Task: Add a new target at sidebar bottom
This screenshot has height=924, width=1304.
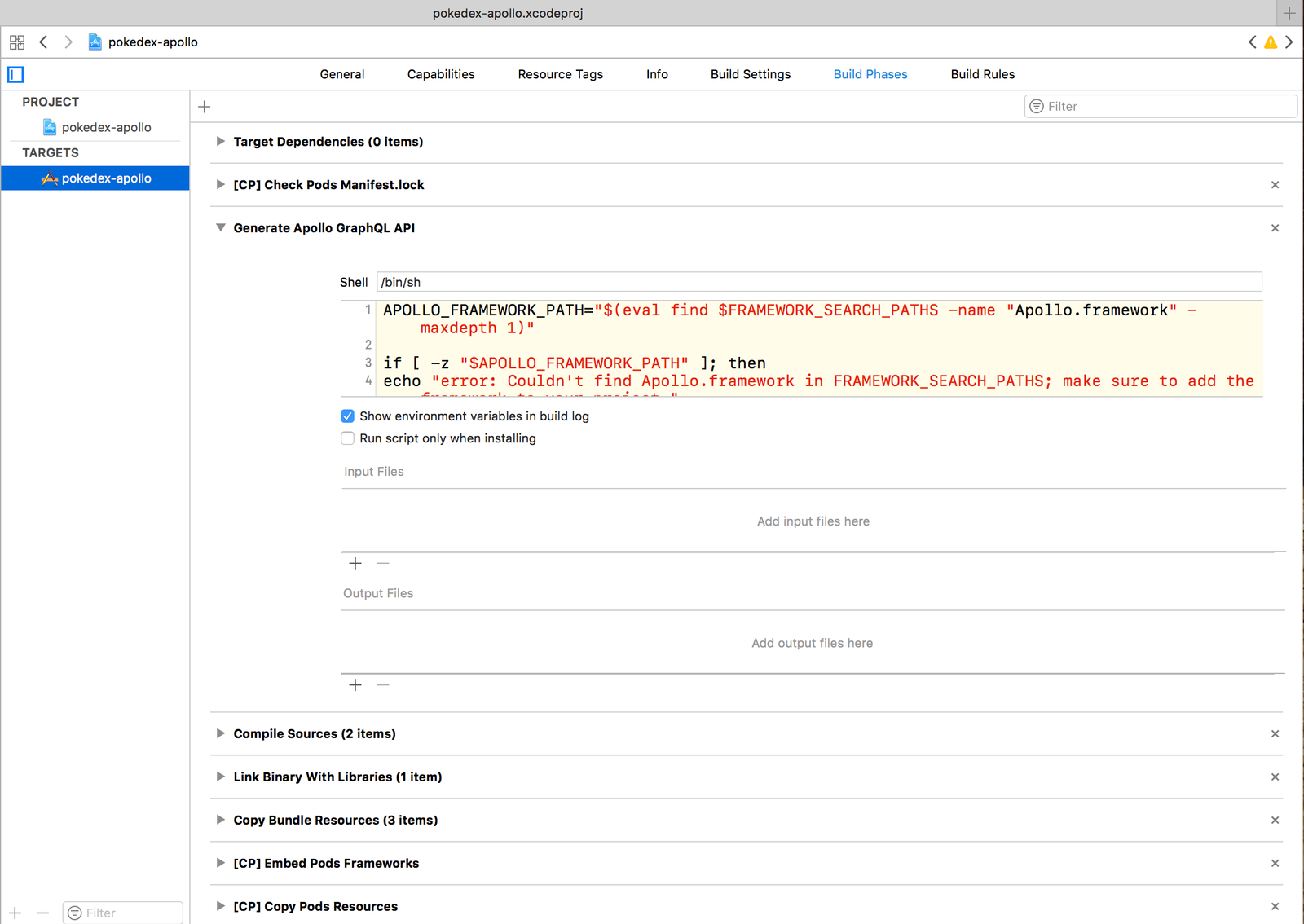Action: click(x=15, y=913)
